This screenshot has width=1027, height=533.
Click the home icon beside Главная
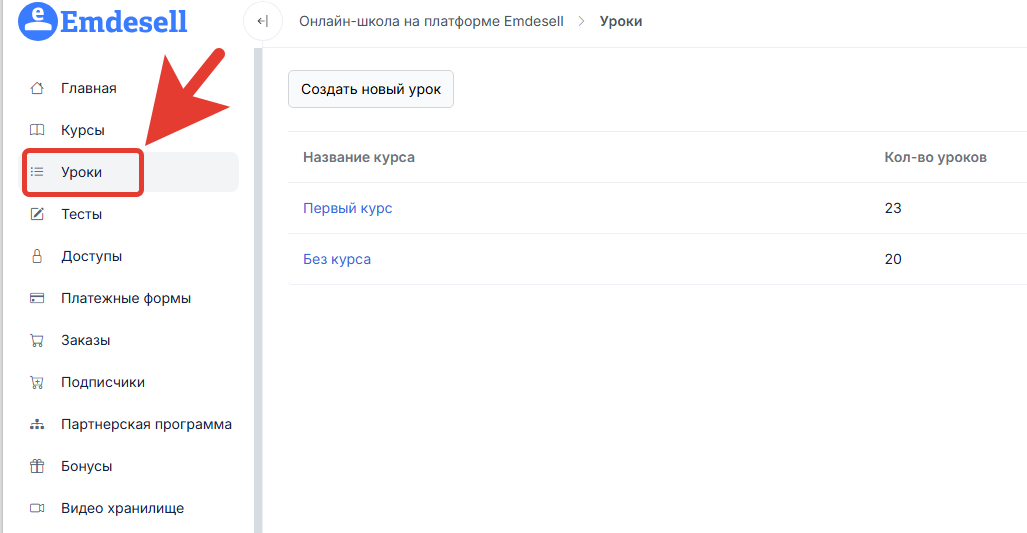pos(37,88)
